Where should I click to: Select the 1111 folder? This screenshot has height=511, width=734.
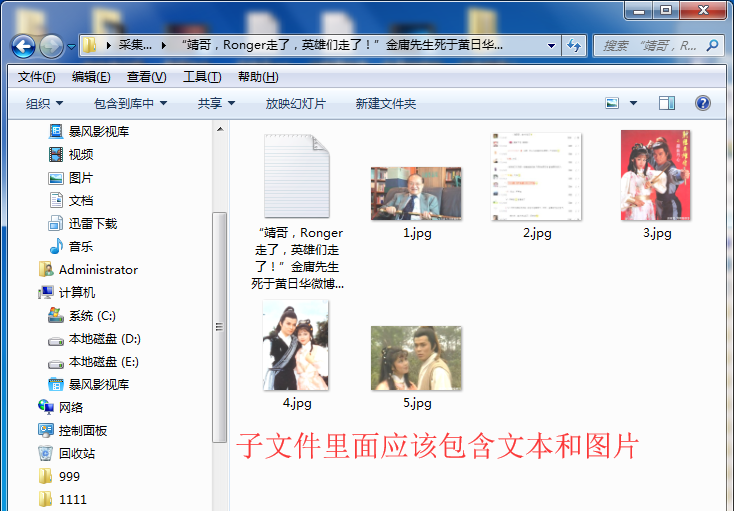(63, 499)
